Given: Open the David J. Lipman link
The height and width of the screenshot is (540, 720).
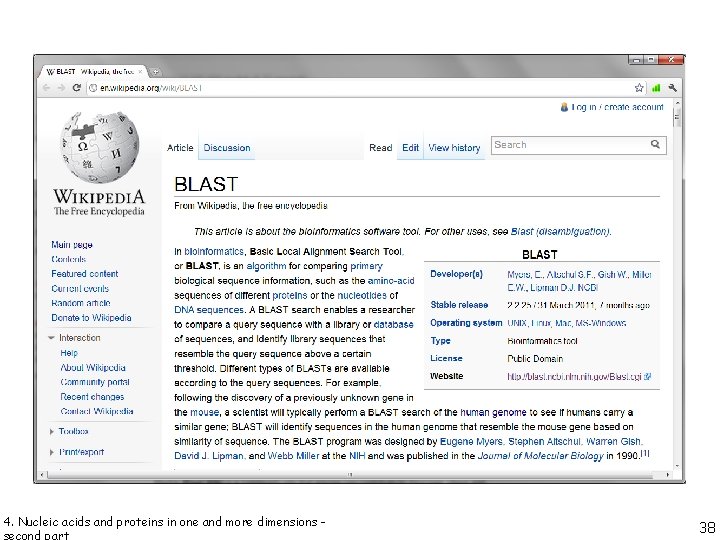Looking at the screenshot, I should (209, 456).
